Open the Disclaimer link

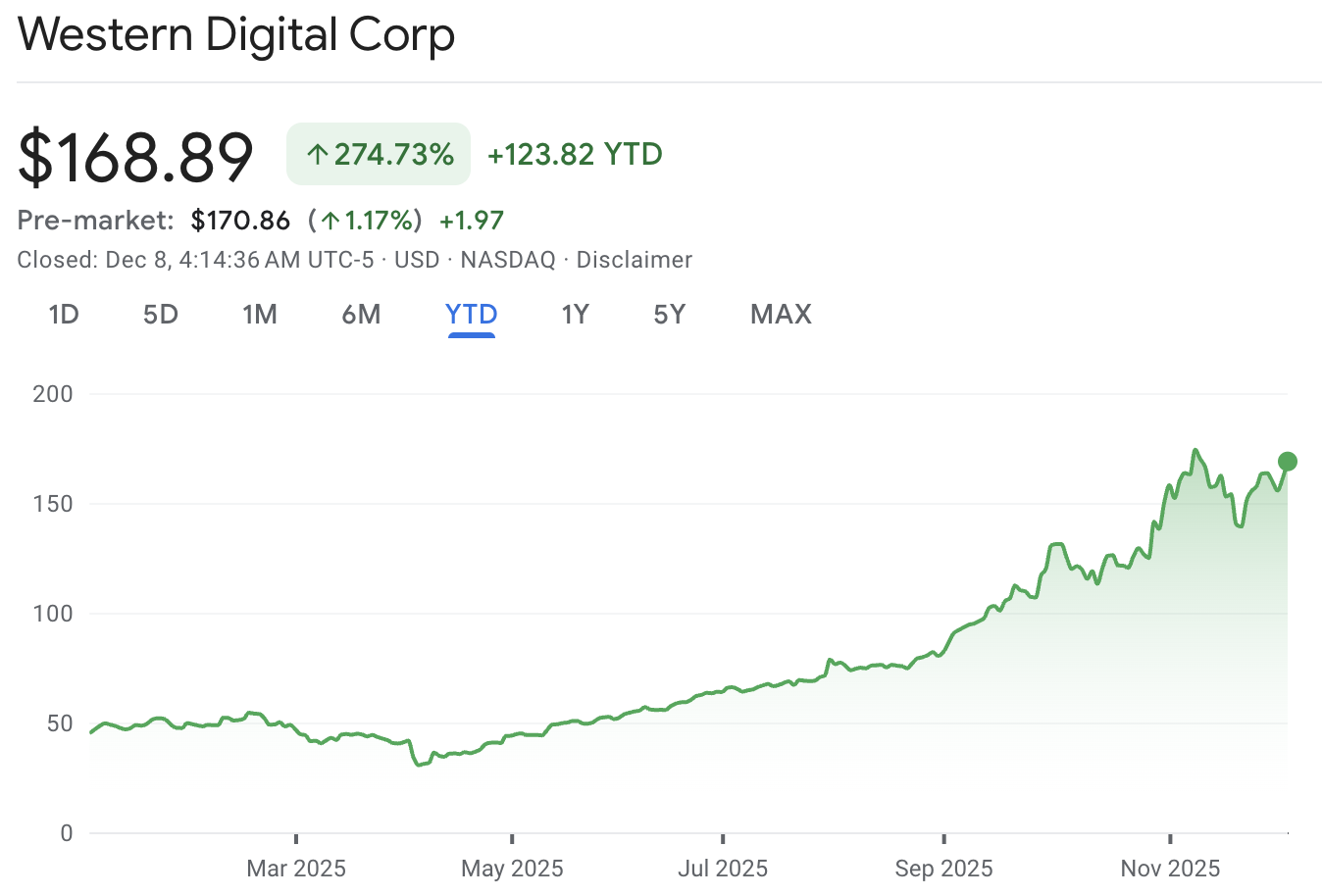tap(635, 259)
